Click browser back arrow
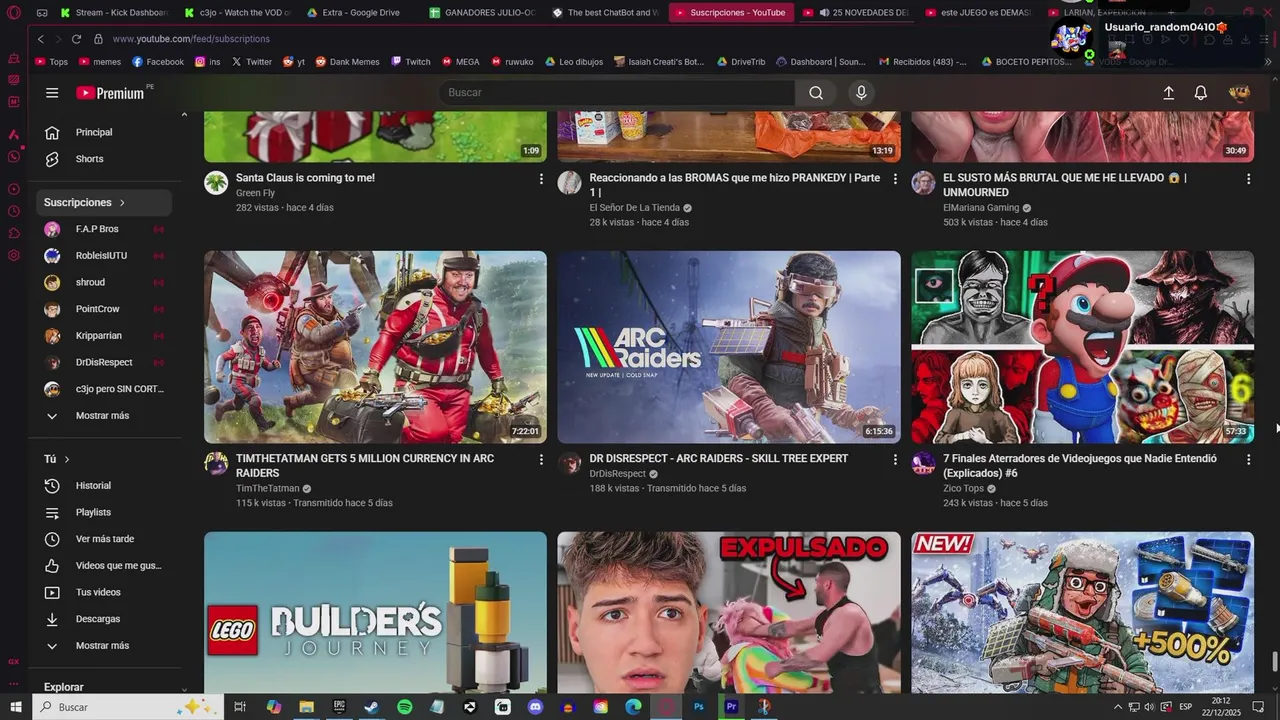This screenshot has height=720, width=1280. (41, 39)
